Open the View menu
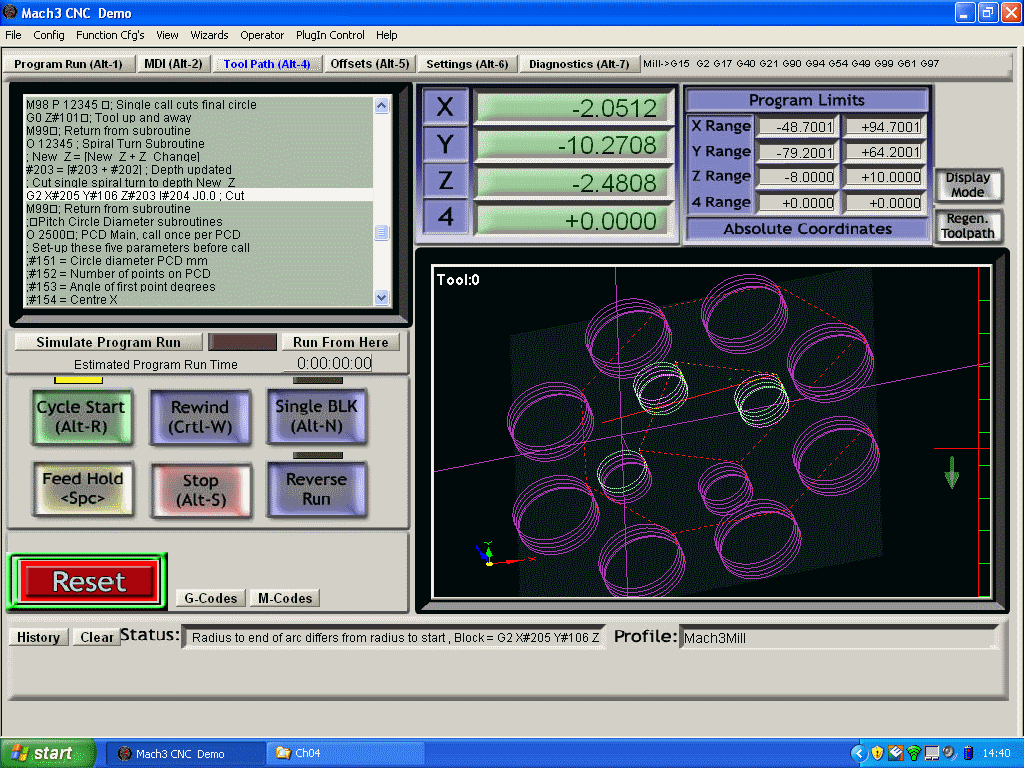 pyautogui.click(x=167, y=35)
